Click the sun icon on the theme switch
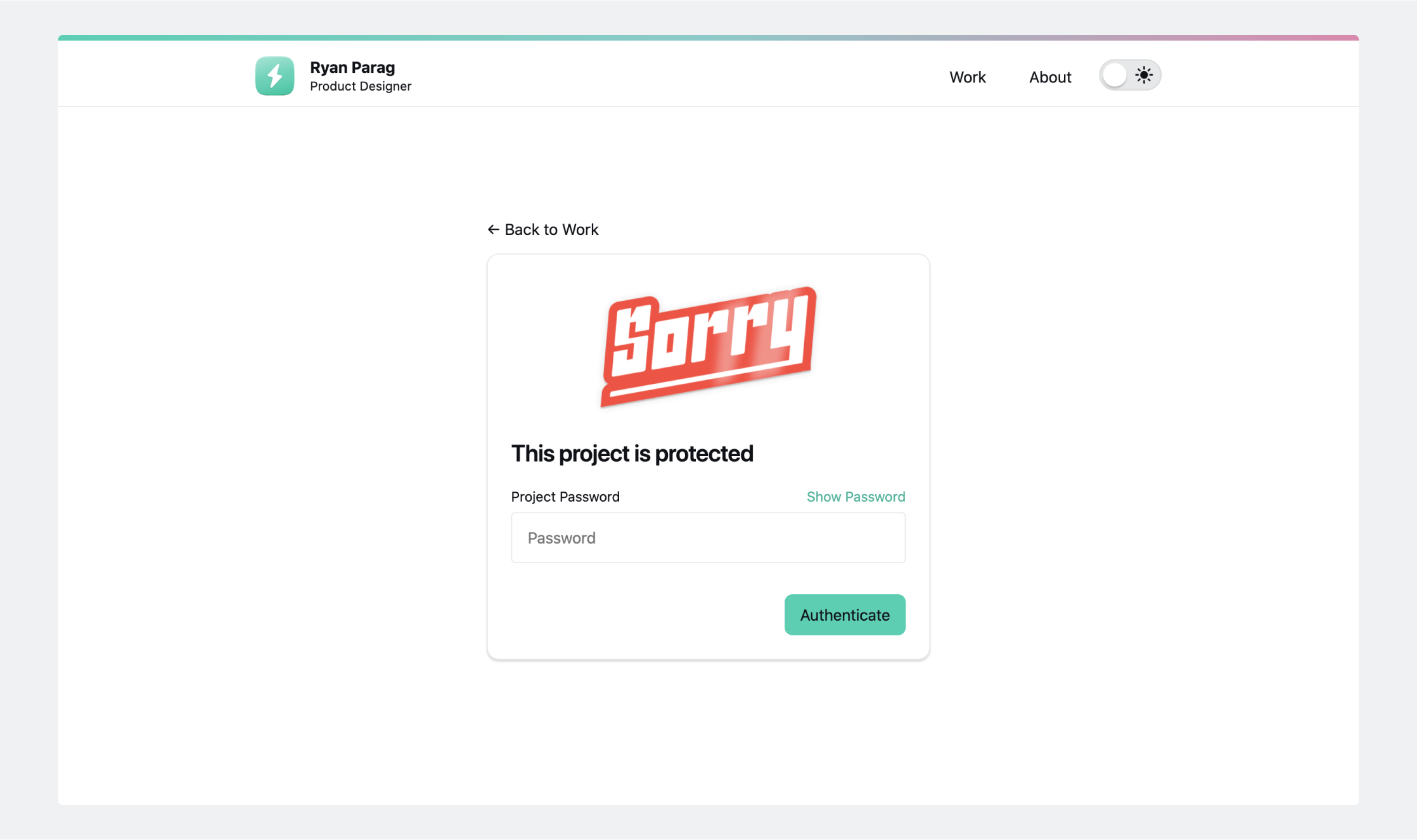The image size is (1417, 840). click(x=1144, y=75)
